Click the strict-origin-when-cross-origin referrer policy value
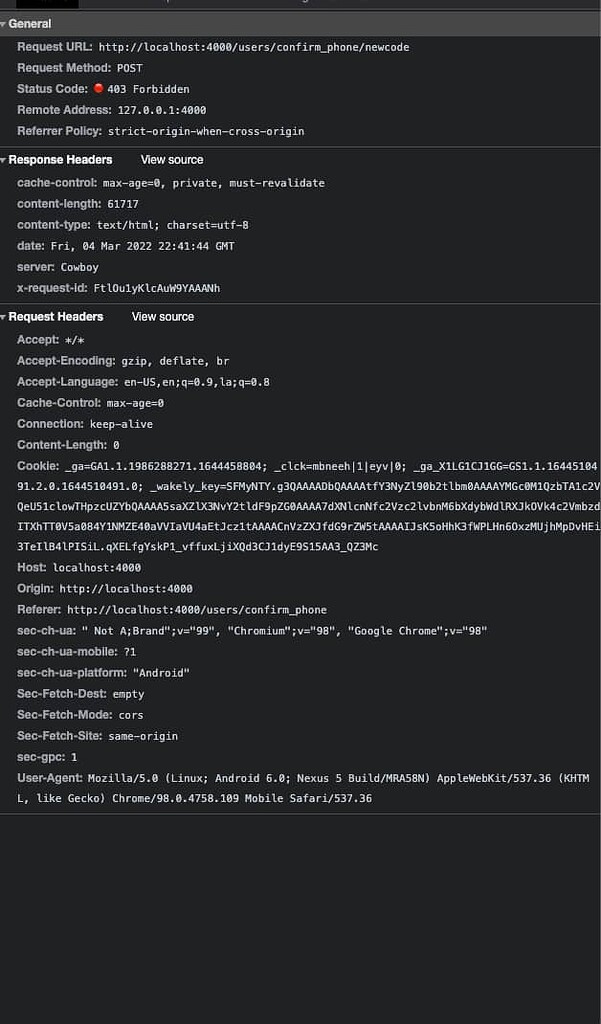Image resolution: width=601 pixels, height=1024 pixels. coord(206,131)
